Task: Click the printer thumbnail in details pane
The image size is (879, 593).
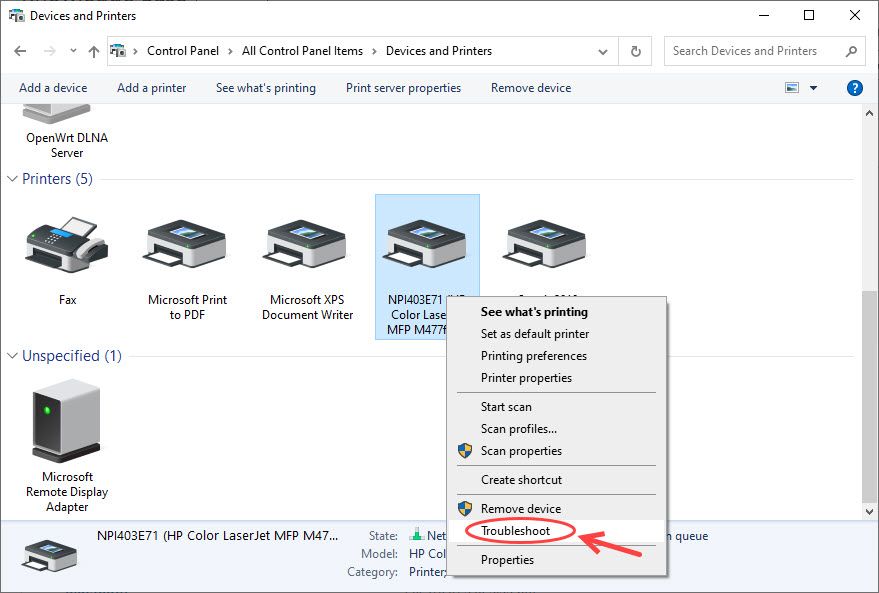Action: coord(50,555)
